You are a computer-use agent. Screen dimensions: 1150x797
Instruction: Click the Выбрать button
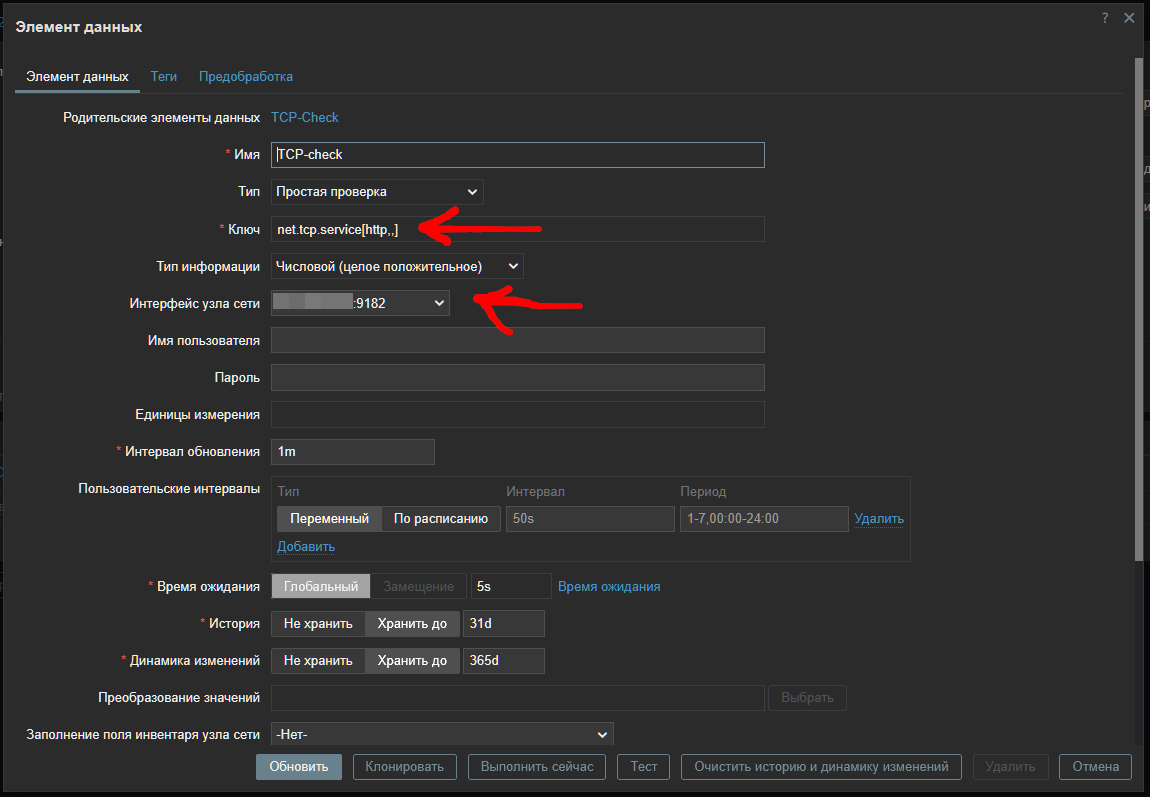click(x=807, y=697)
